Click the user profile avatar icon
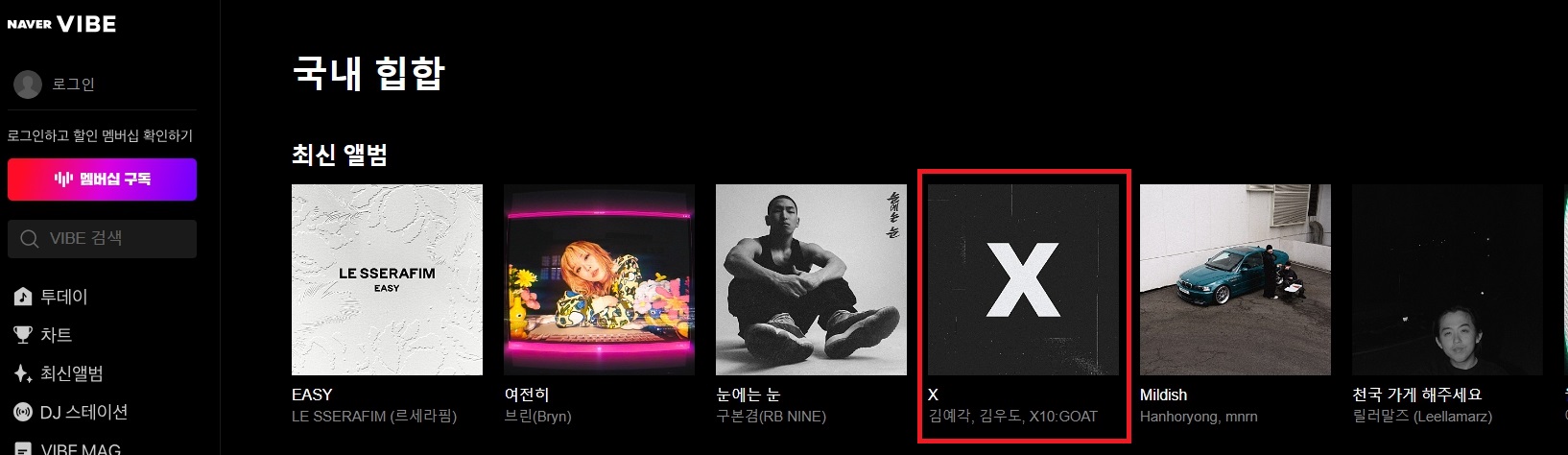Screen dimensions: 1568x455 click(x=28, y=84)
